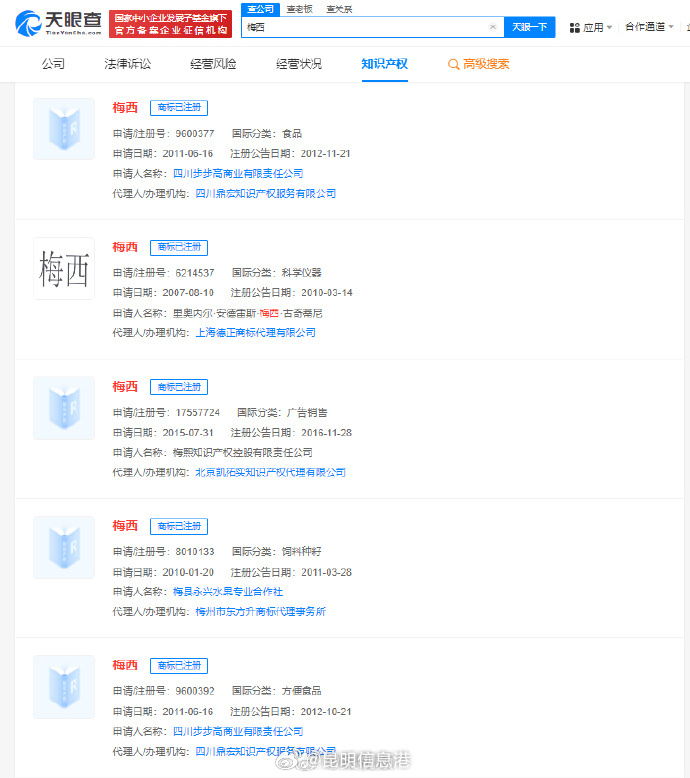Viewport: 690px width, 778px height.
Task: Click 商标已注册 badge for registration 9600377
Action: (179, 108)
